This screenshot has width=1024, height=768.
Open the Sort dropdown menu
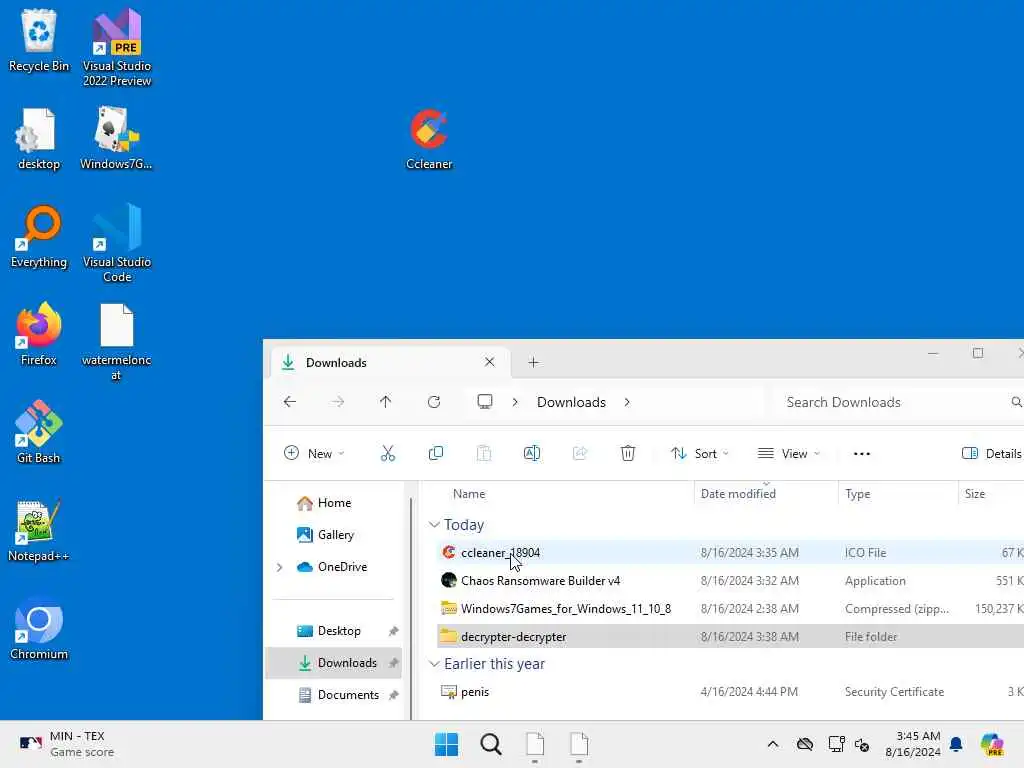pos(699,453)
